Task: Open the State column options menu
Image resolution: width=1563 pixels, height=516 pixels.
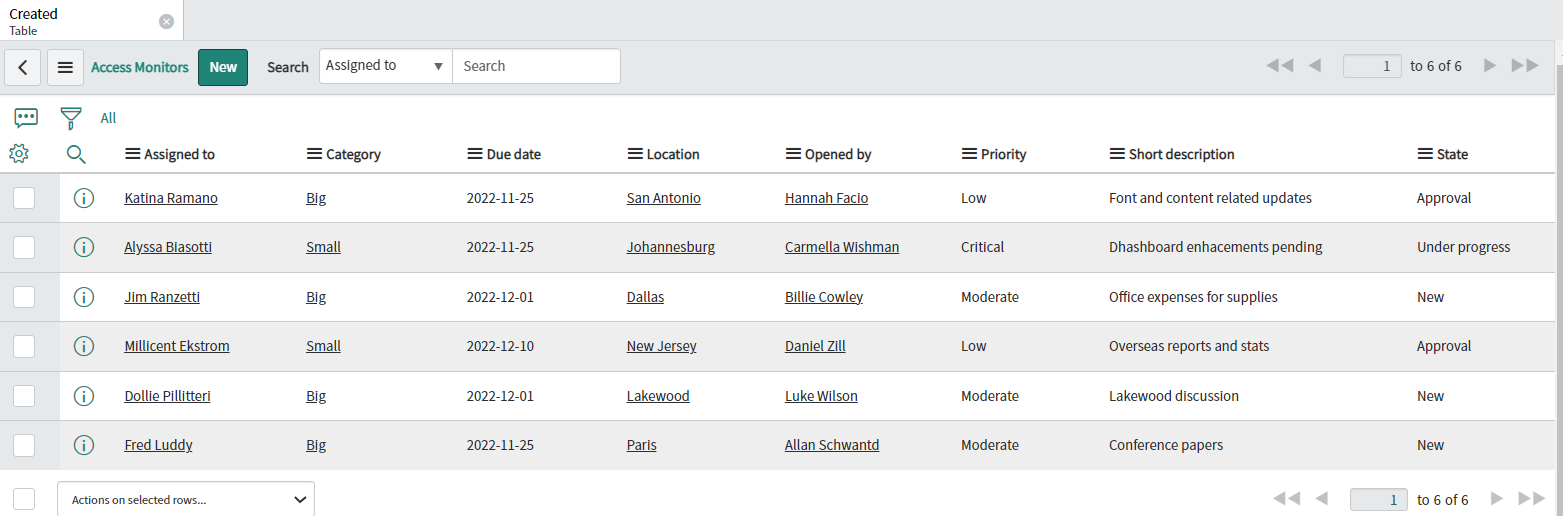Action: [x=1425, y=154]
